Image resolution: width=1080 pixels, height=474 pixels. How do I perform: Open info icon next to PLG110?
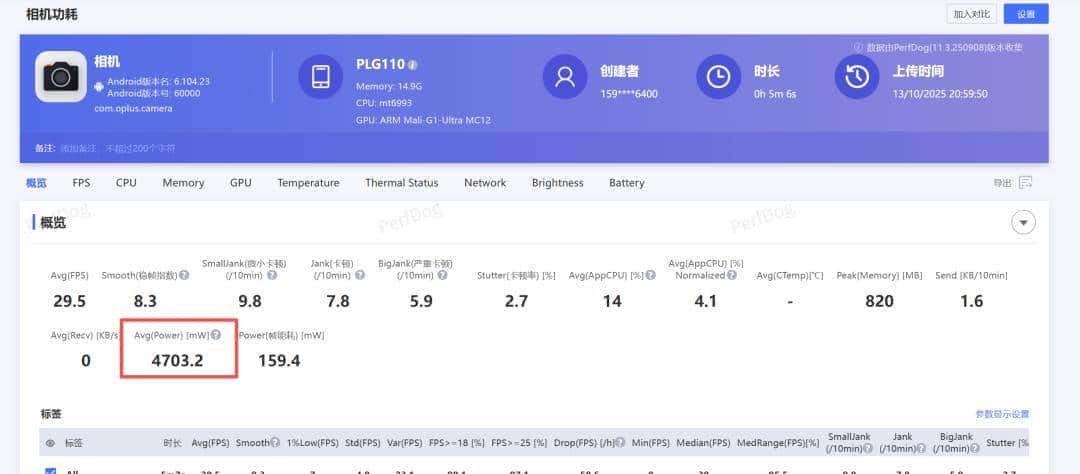(413, 65)
